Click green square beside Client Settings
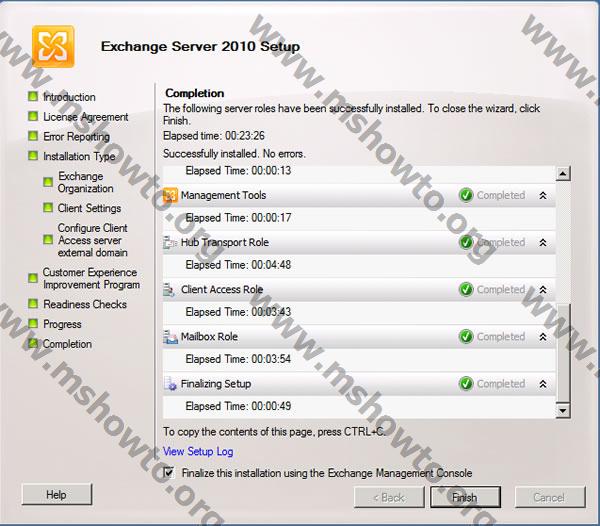This screenshot has width=600, height=526. click(48, 208)
